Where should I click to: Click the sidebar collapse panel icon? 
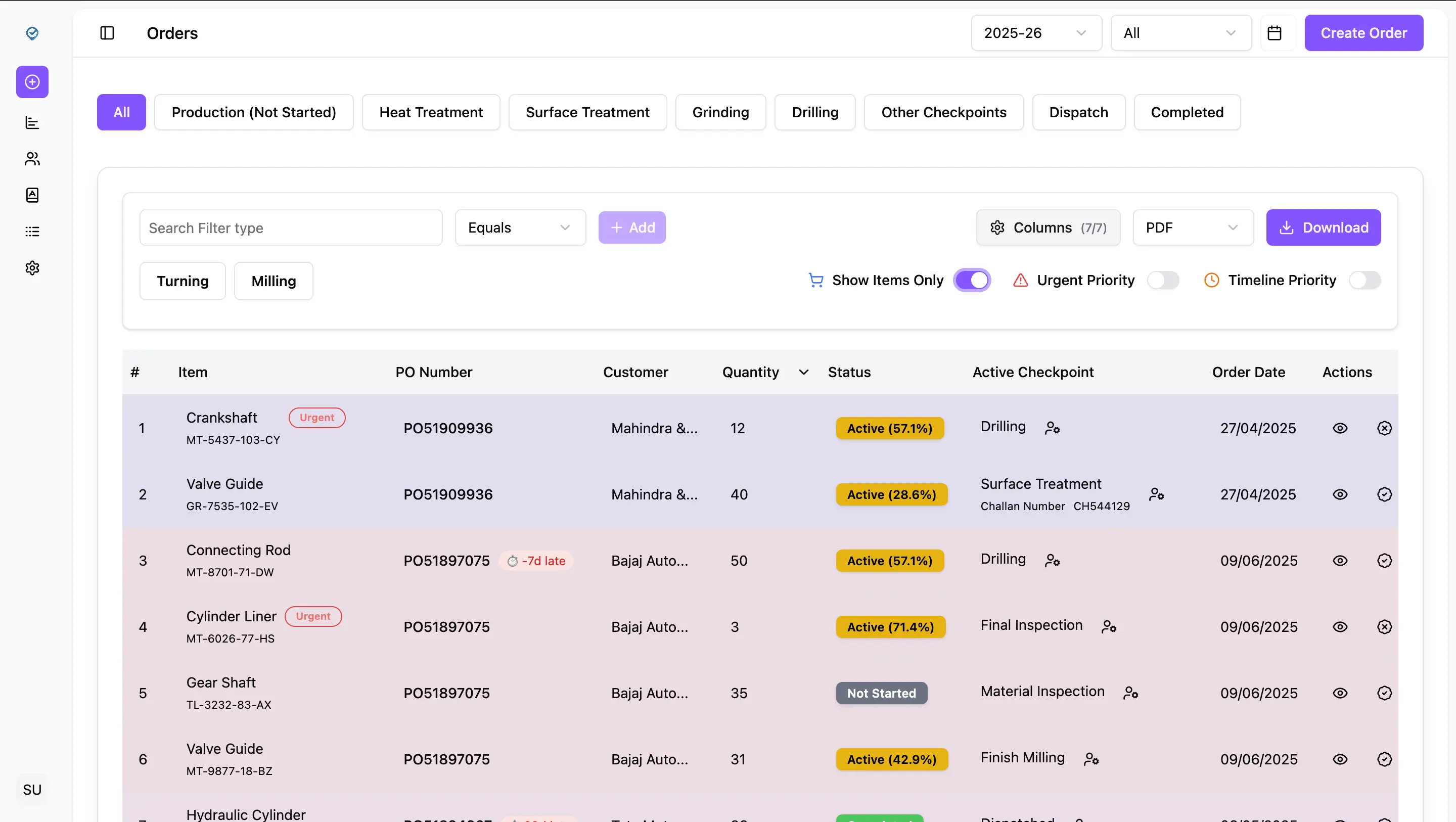tap(107, 33)
